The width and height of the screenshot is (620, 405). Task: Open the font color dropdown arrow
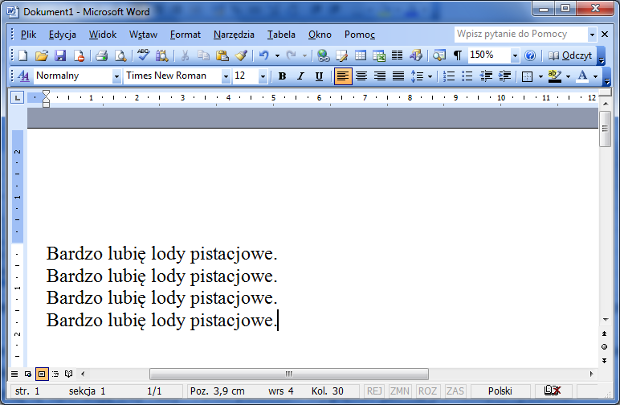[595, 76]
